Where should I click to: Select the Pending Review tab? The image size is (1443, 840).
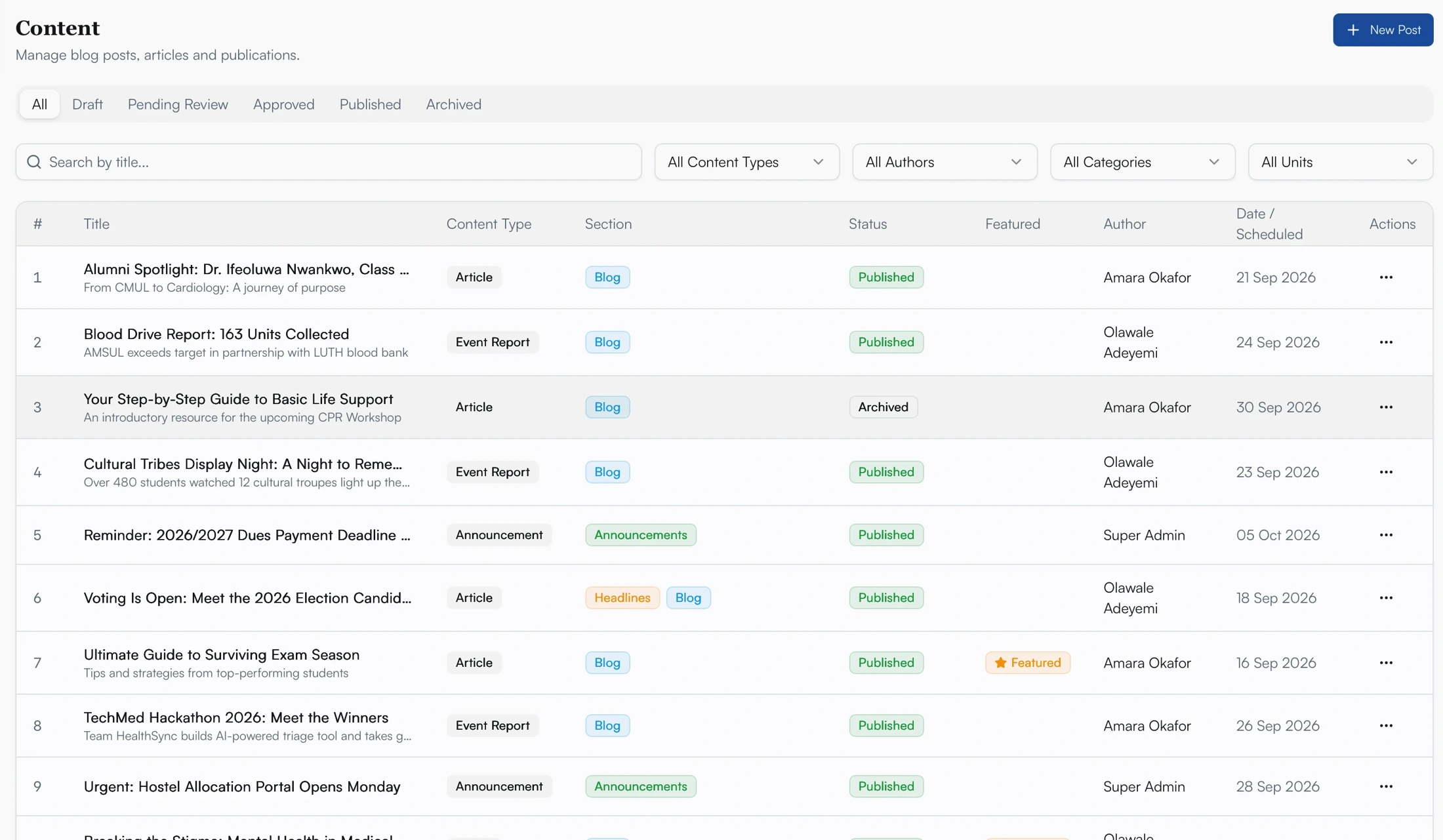pyautogui.click(x=178, y=104)
